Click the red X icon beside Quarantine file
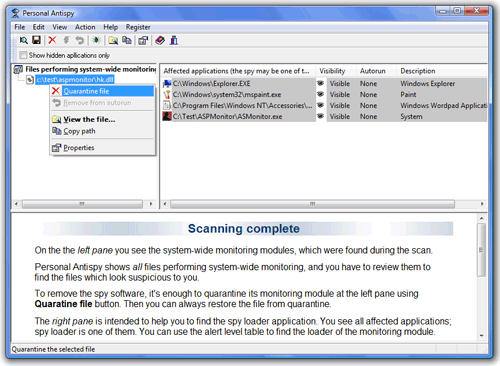Screen dimensions: 500x366 click(56, 91)
